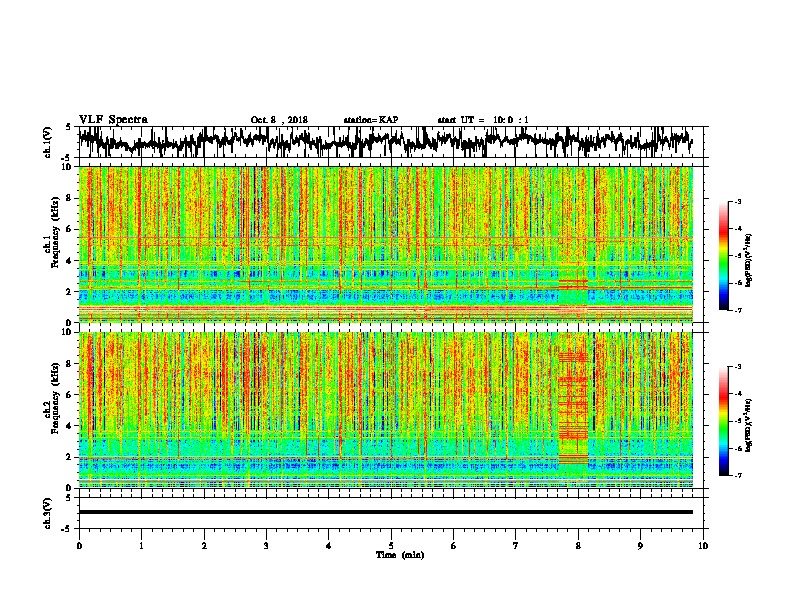Image resolution: width=792 pixels, height=612 pixels.
Task: Click time axis tick label "2"
Action: [x=204, y=545]
